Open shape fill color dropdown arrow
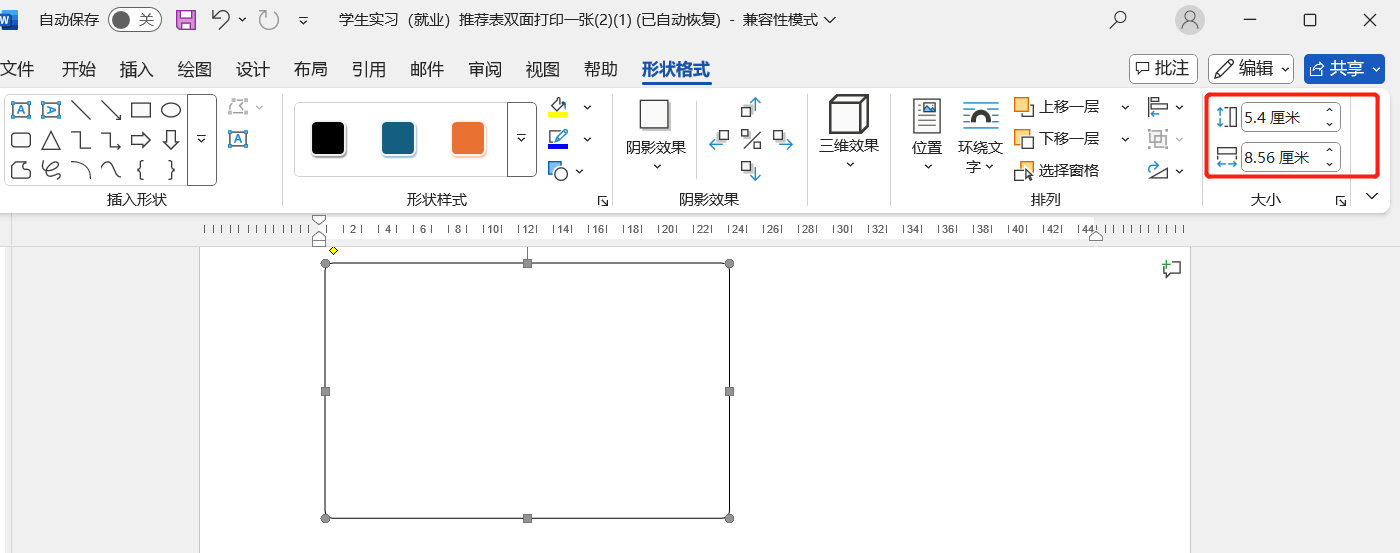This screenshot has height=553, width=1400. 587,108
